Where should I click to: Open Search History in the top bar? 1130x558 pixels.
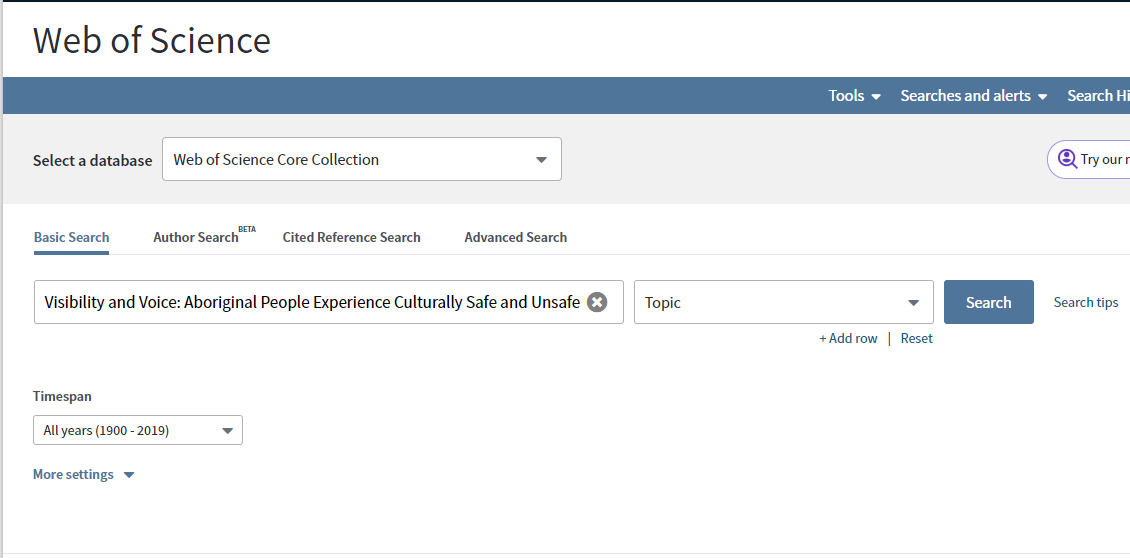pos(1098,96)
